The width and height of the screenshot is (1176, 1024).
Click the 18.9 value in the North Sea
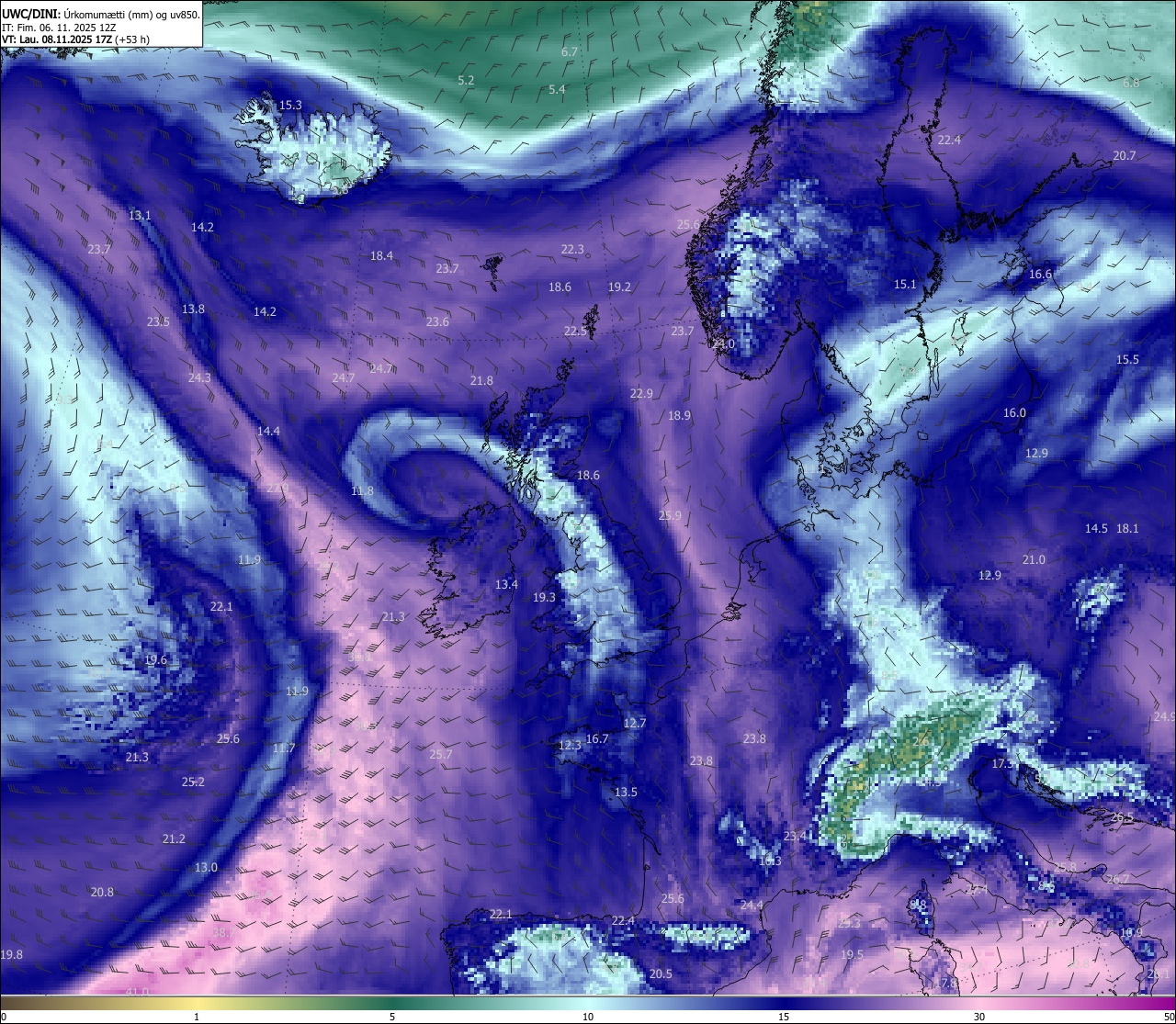click(x=679, y=416)
